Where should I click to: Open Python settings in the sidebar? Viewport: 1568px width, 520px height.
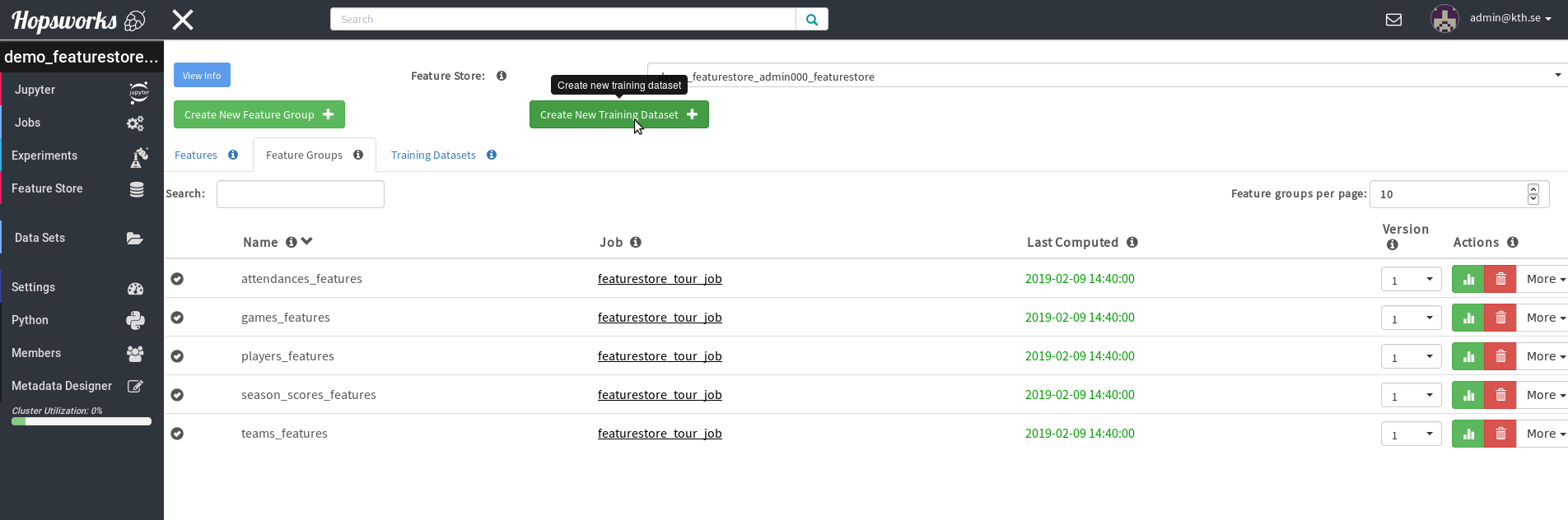(x=82, y=320)
